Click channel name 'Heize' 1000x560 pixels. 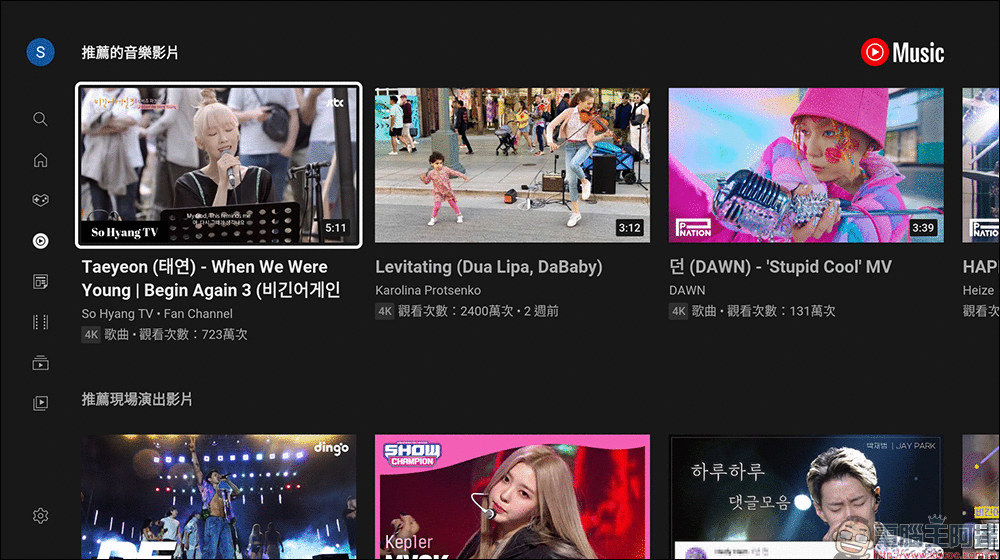pyautogui.click(x=978, y=290)
